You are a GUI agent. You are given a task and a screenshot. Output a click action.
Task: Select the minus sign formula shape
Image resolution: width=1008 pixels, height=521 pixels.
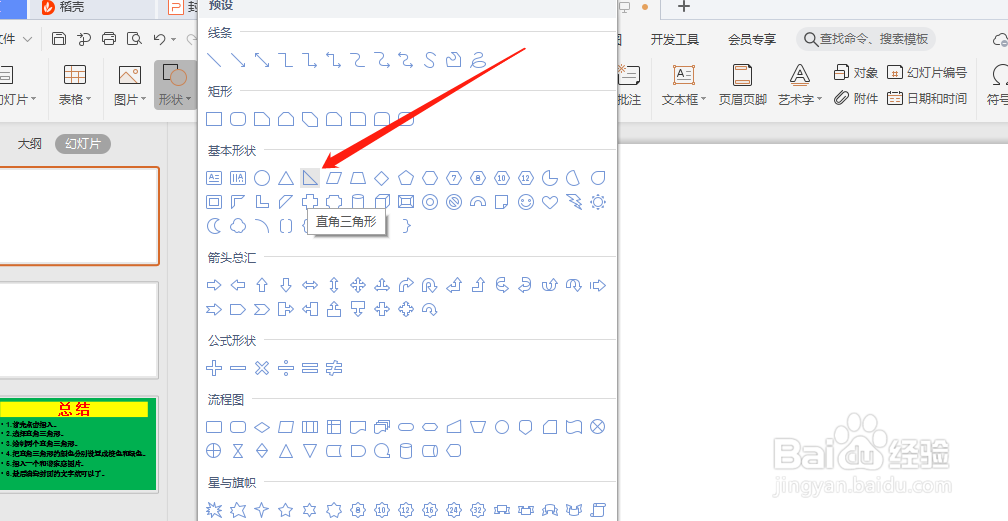(238, 368)
